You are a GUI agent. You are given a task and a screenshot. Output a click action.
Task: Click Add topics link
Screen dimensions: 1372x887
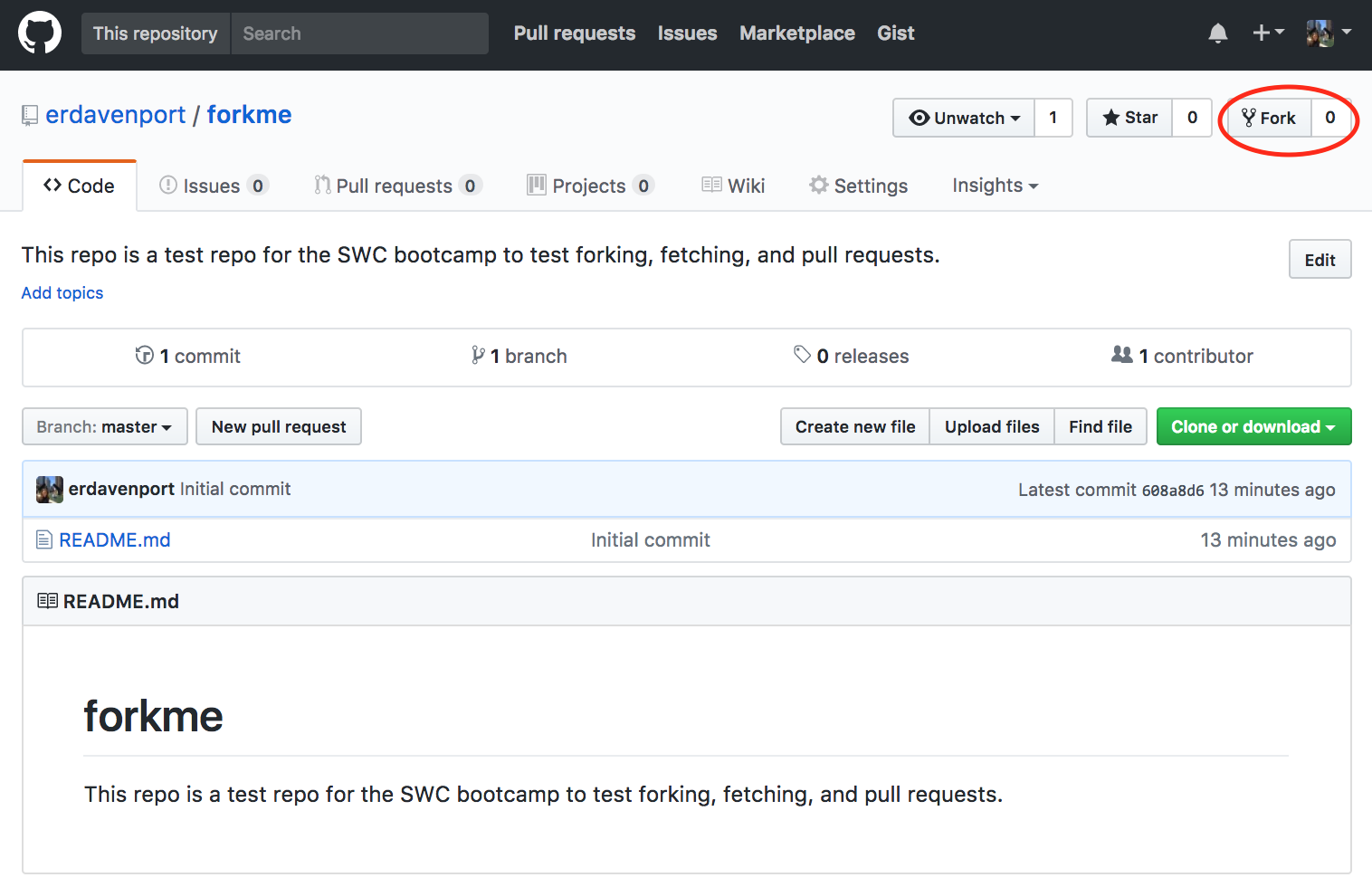click(62, 293)
